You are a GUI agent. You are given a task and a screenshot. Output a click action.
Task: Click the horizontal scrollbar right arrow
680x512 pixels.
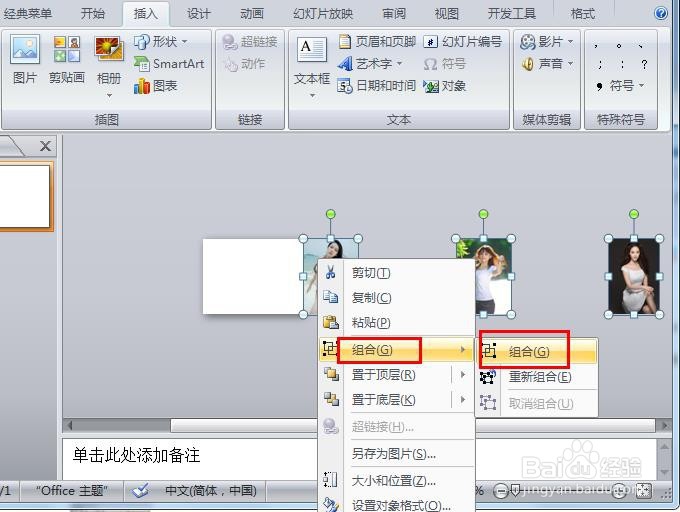(x=664, y=426)
